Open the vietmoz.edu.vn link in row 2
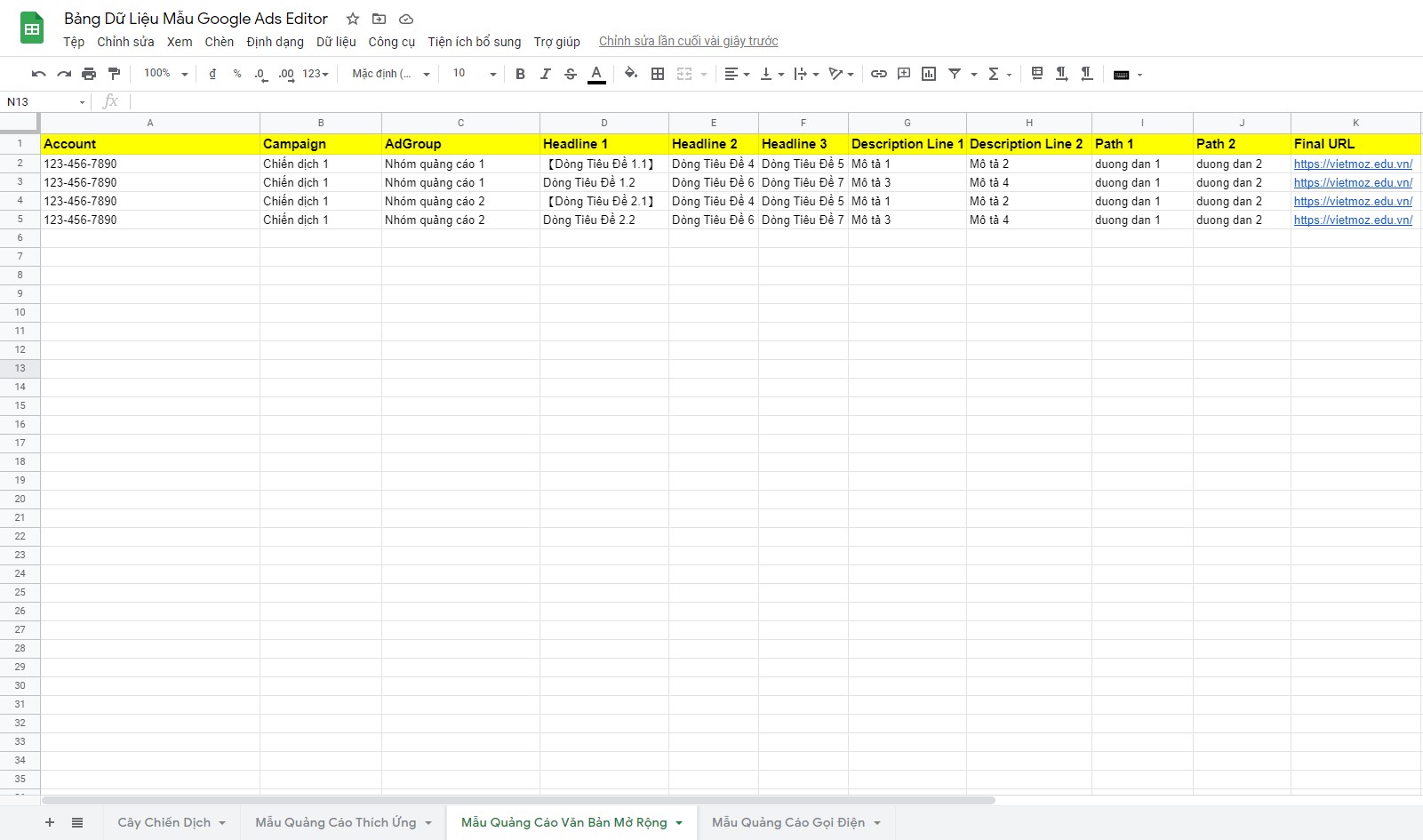Viewport: 1423px width, 840px height. 1352,164
